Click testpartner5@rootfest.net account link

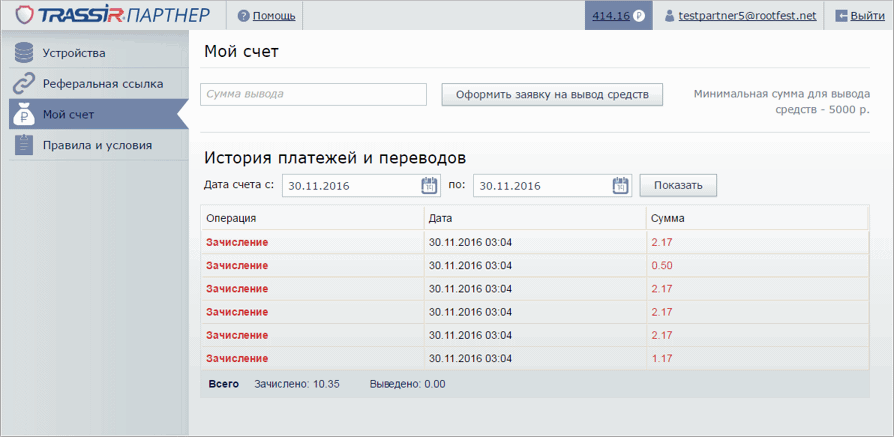pos(747,16)
